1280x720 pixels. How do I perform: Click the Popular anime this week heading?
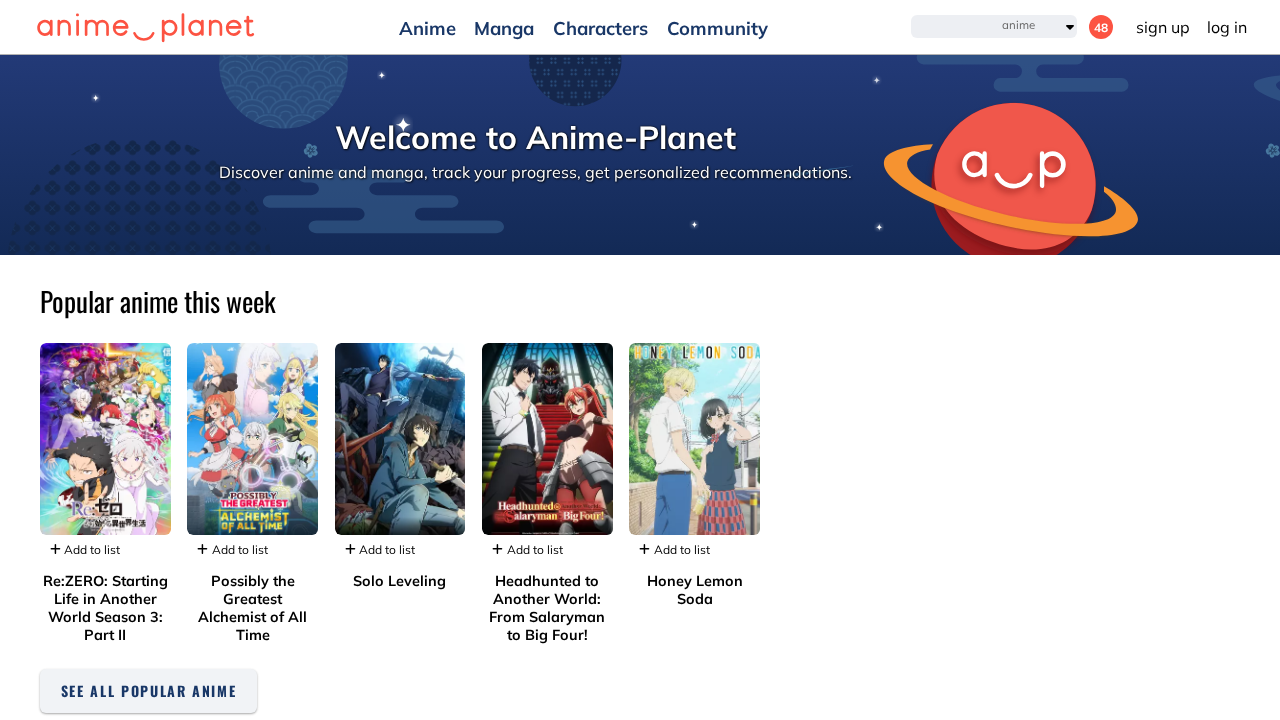[158, 301]
